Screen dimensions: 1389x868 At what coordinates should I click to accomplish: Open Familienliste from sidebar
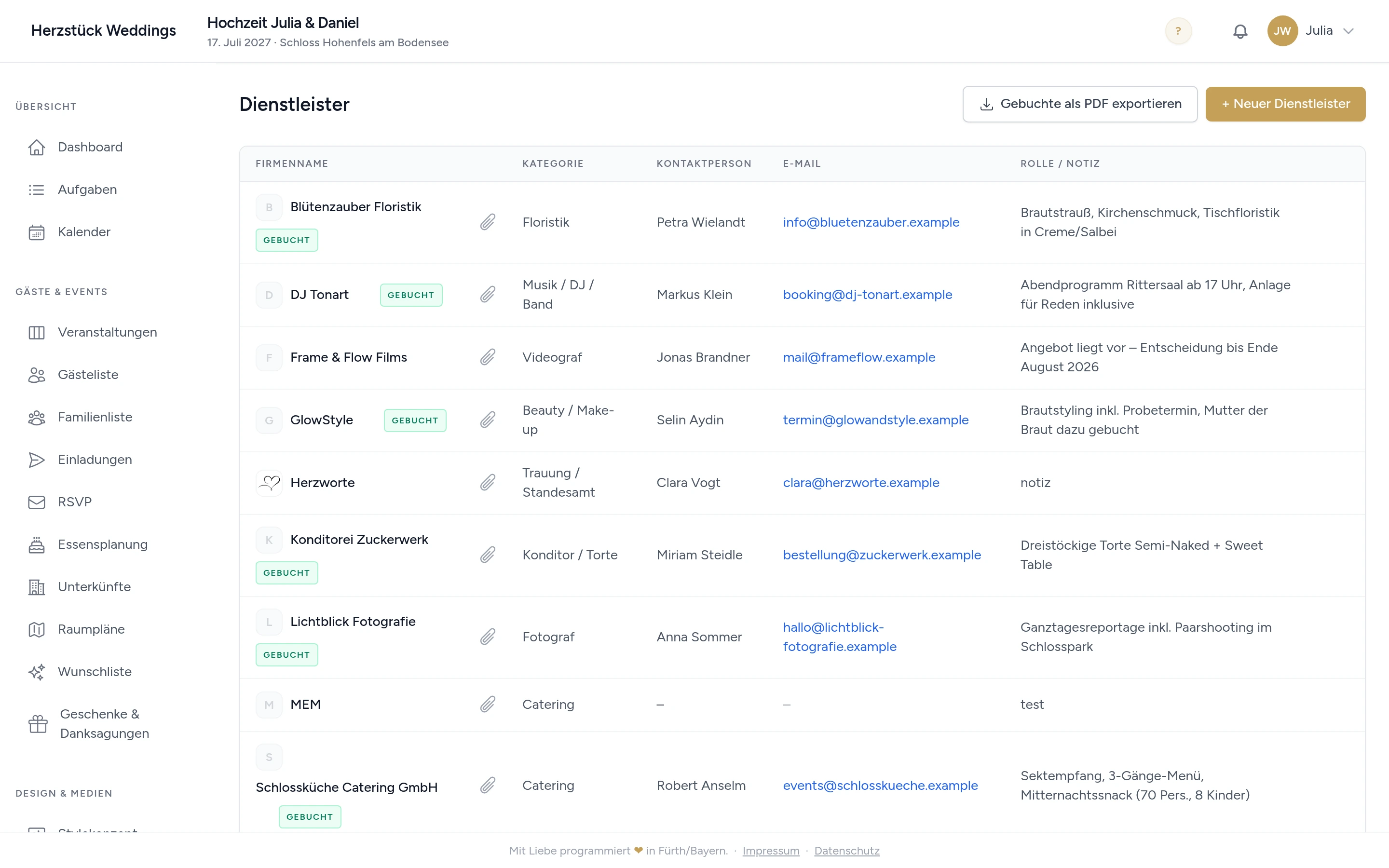pos(95,417)
